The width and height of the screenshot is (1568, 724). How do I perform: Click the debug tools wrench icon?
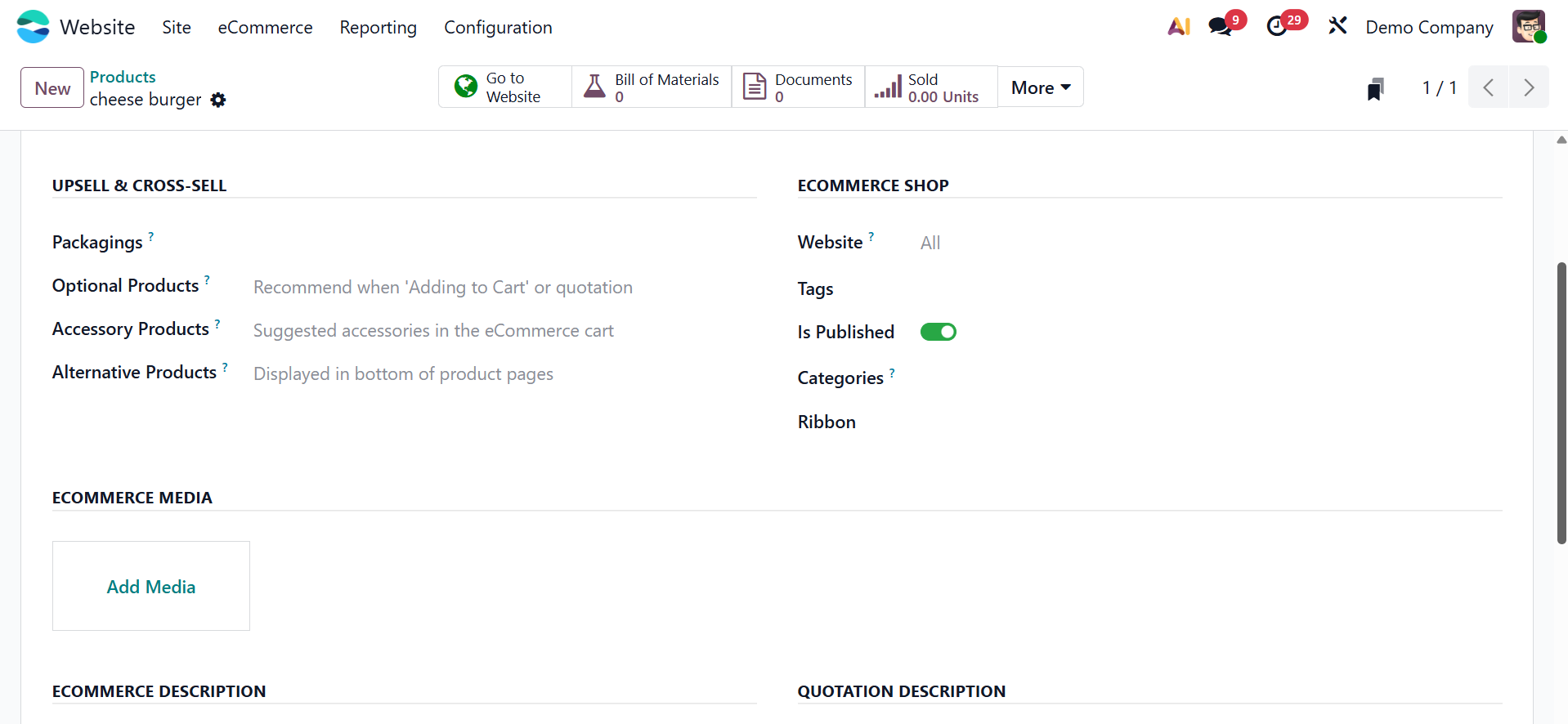click(x=1337, y=27)
